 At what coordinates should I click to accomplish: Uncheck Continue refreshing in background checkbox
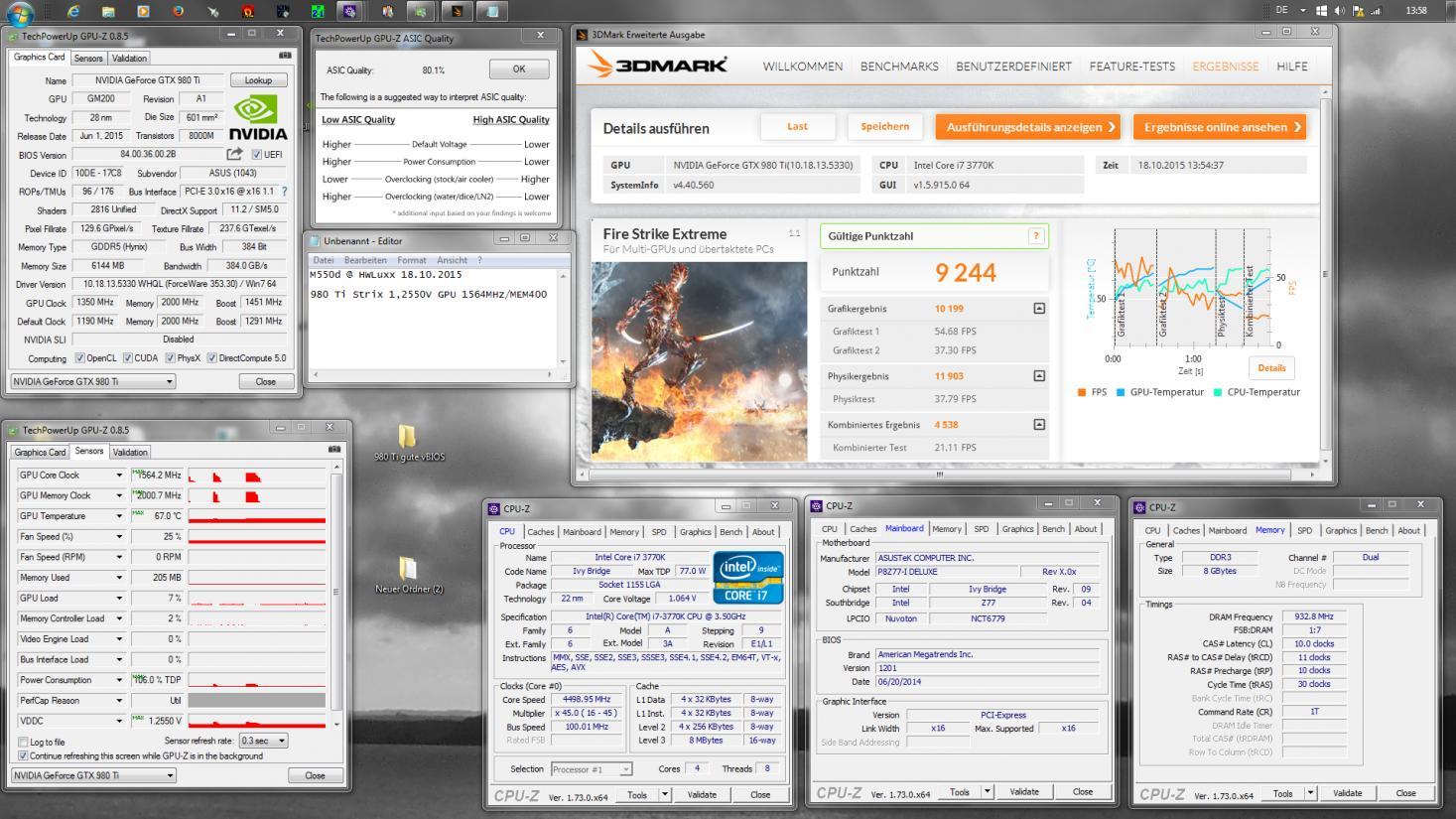[x=23, y=755]
